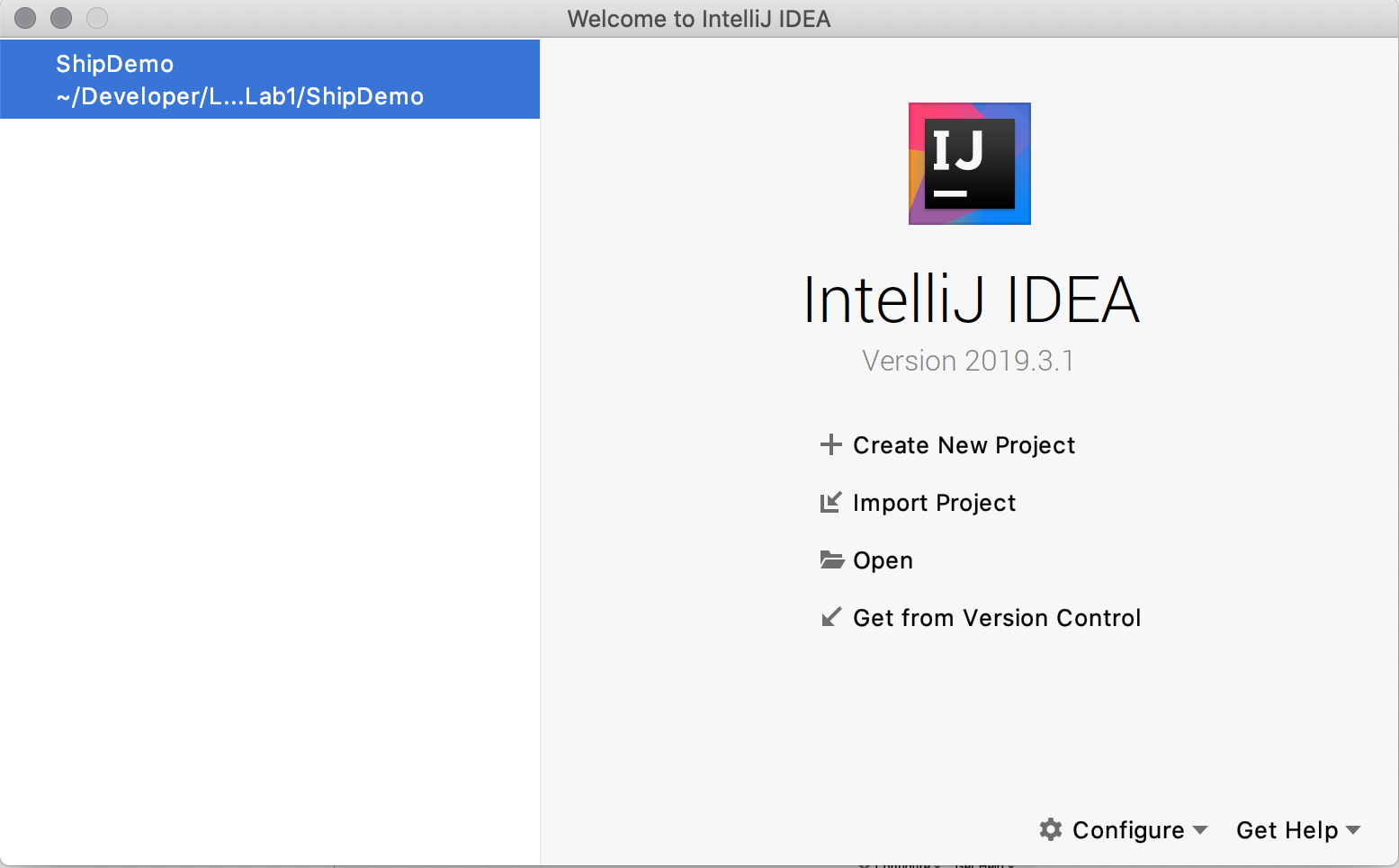Open the Get Help menu label

click(x=1287, y=830)
